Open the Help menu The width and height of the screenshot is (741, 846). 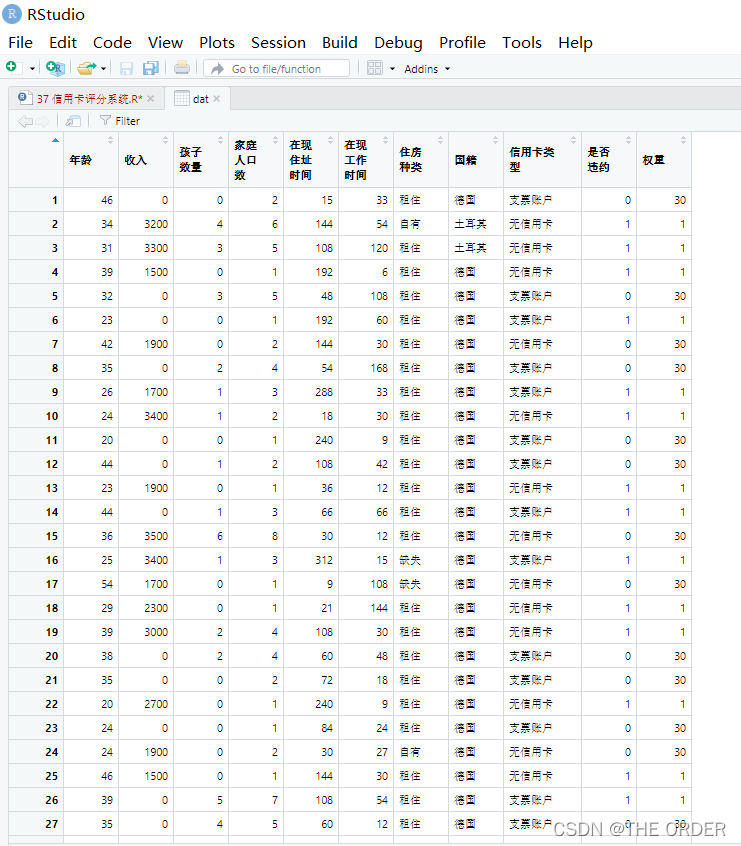pyautogui.click(x=575, y=43)
